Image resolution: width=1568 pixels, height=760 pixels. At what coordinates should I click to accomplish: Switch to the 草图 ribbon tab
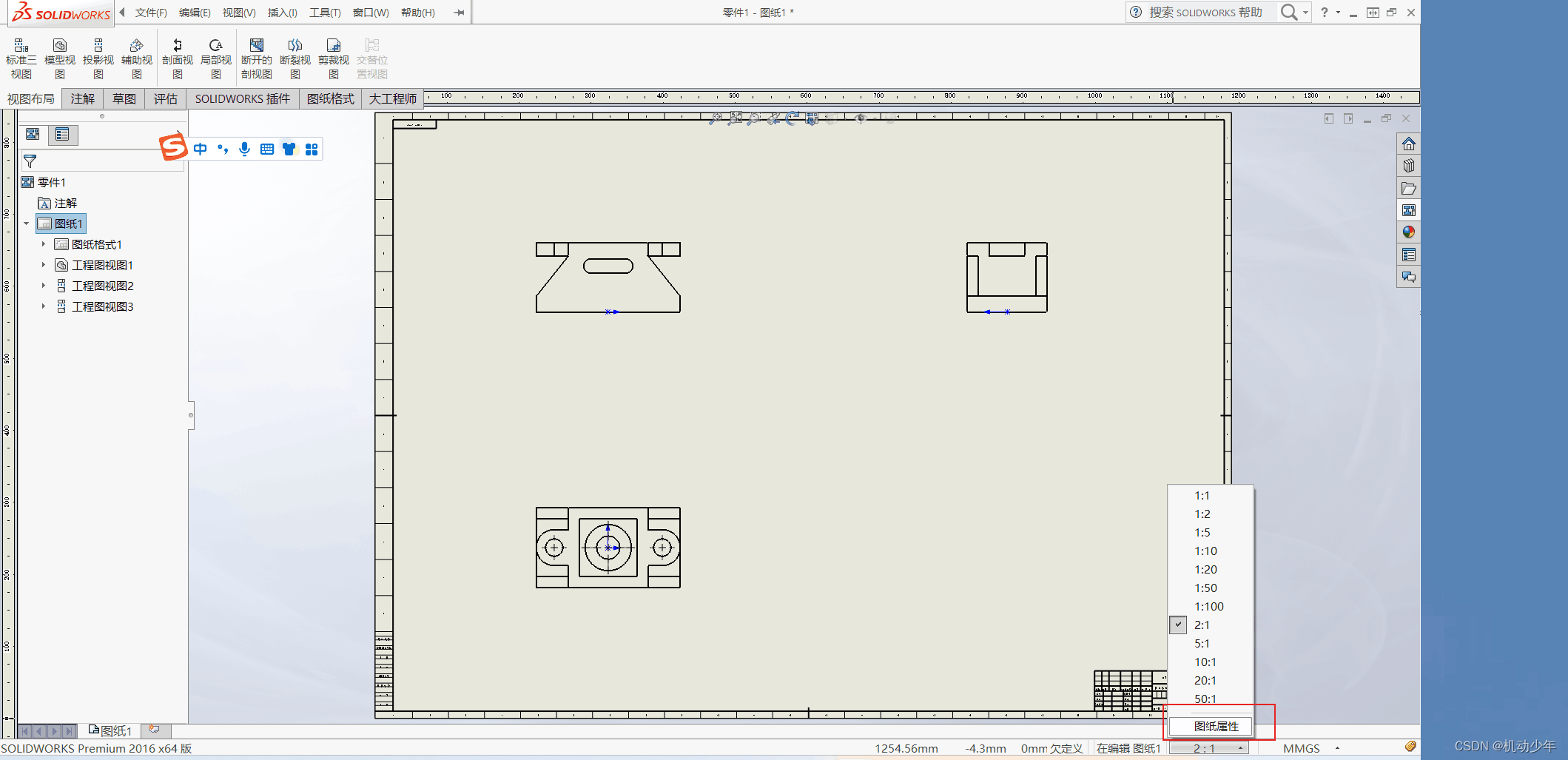pos(124,98)
